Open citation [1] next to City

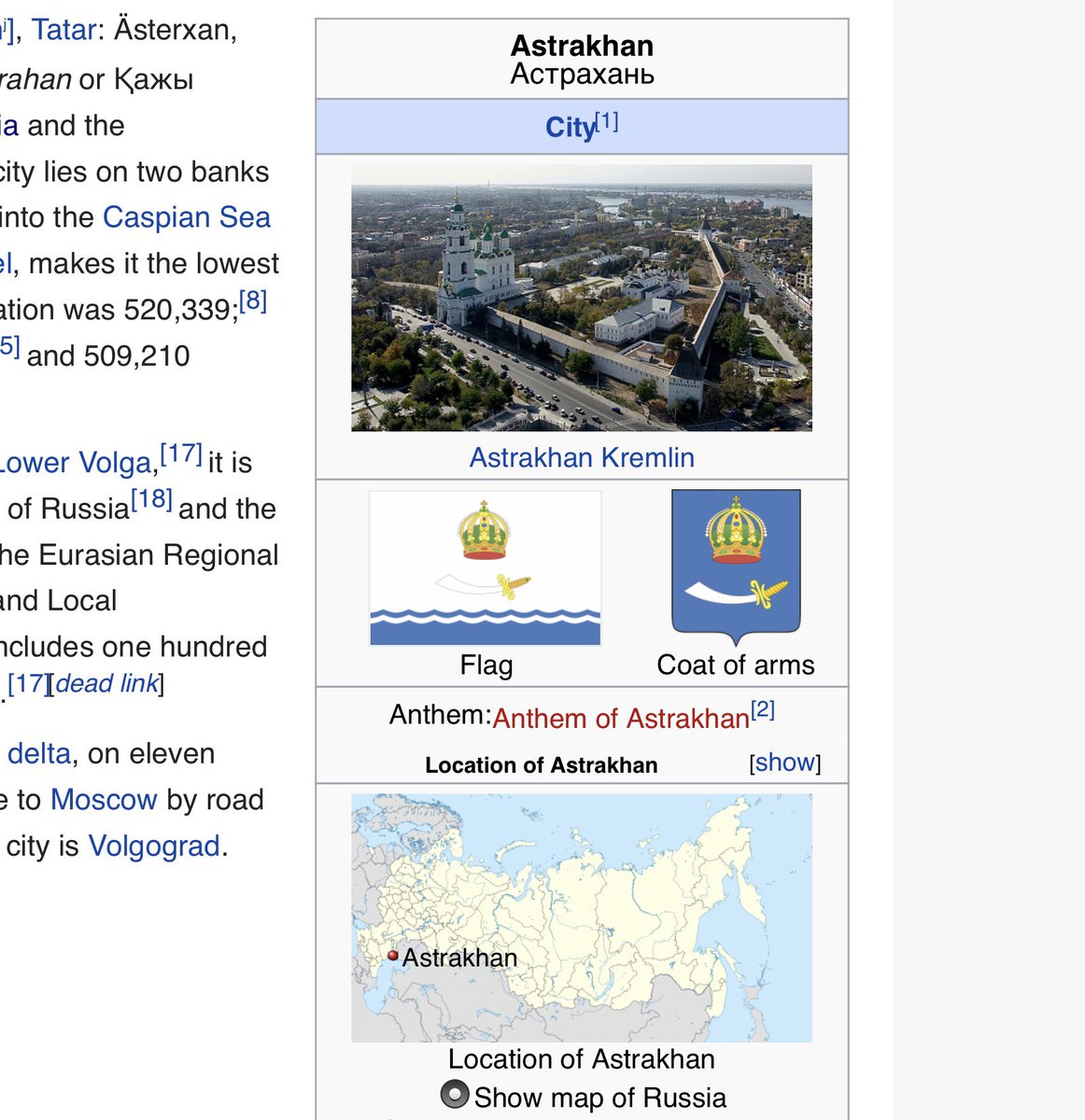click(607, 121)
